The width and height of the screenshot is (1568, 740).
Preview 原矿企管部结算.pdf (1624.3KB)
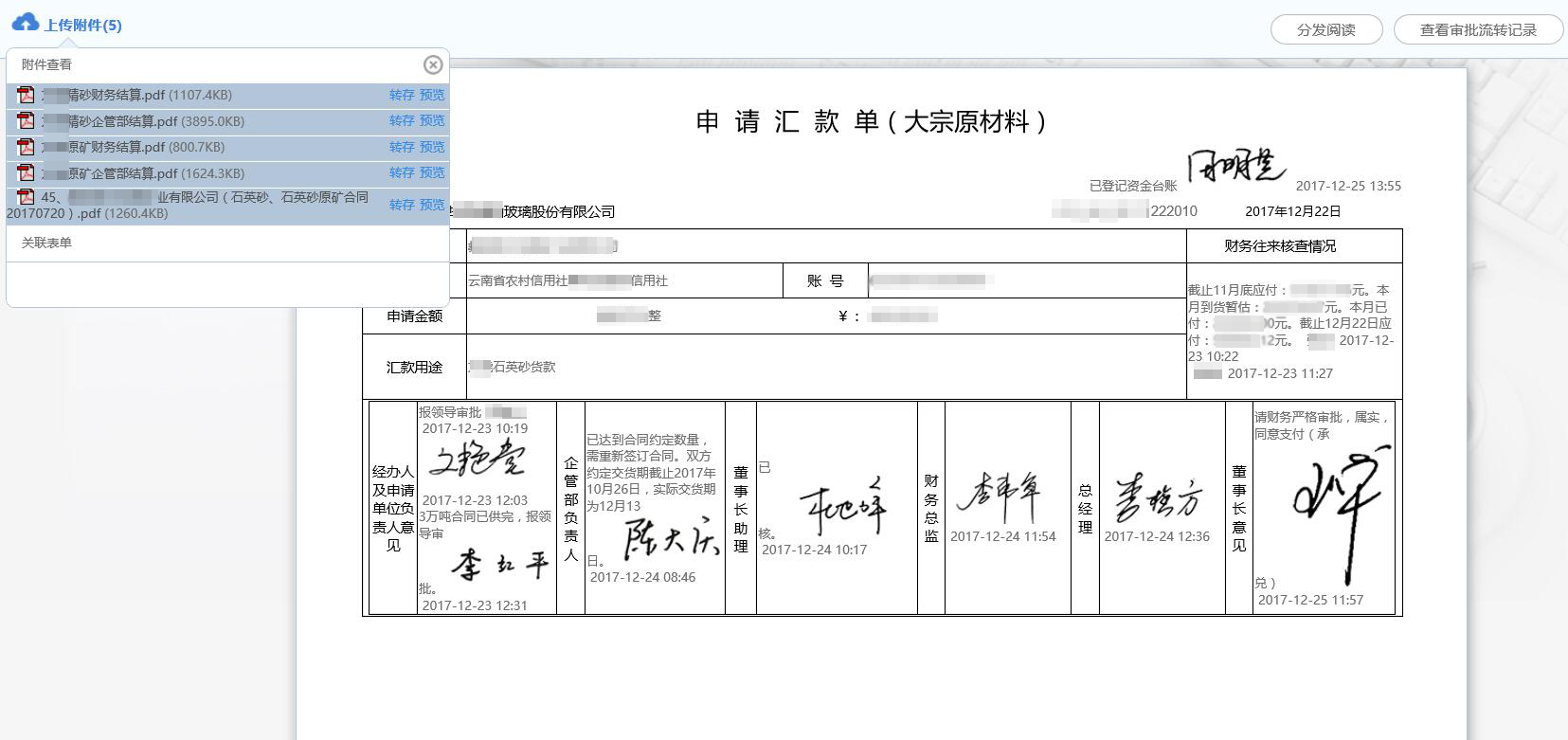tap(432, 172)
